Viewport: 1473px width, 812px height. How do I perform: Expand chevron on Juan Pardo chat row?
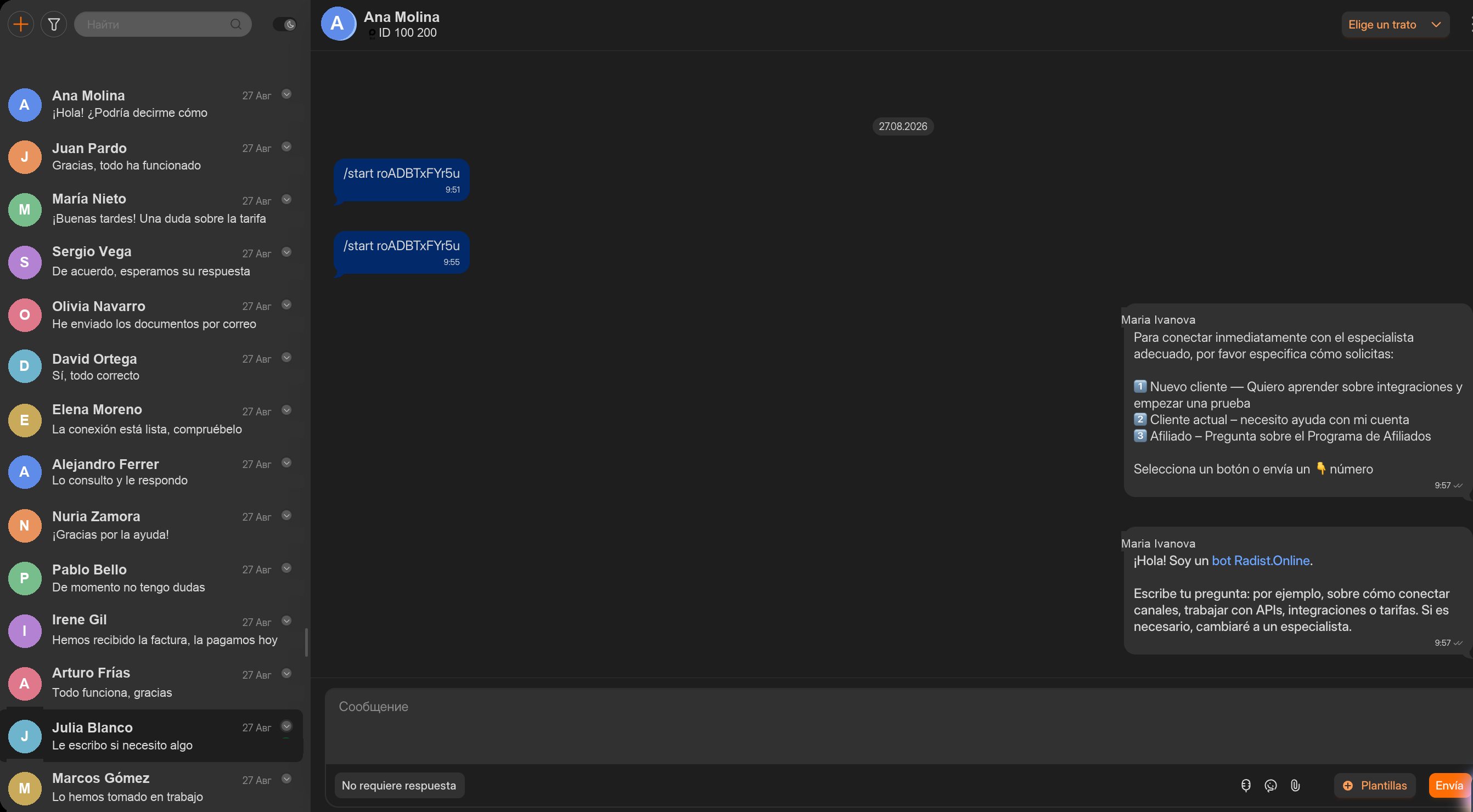point(286,147)
